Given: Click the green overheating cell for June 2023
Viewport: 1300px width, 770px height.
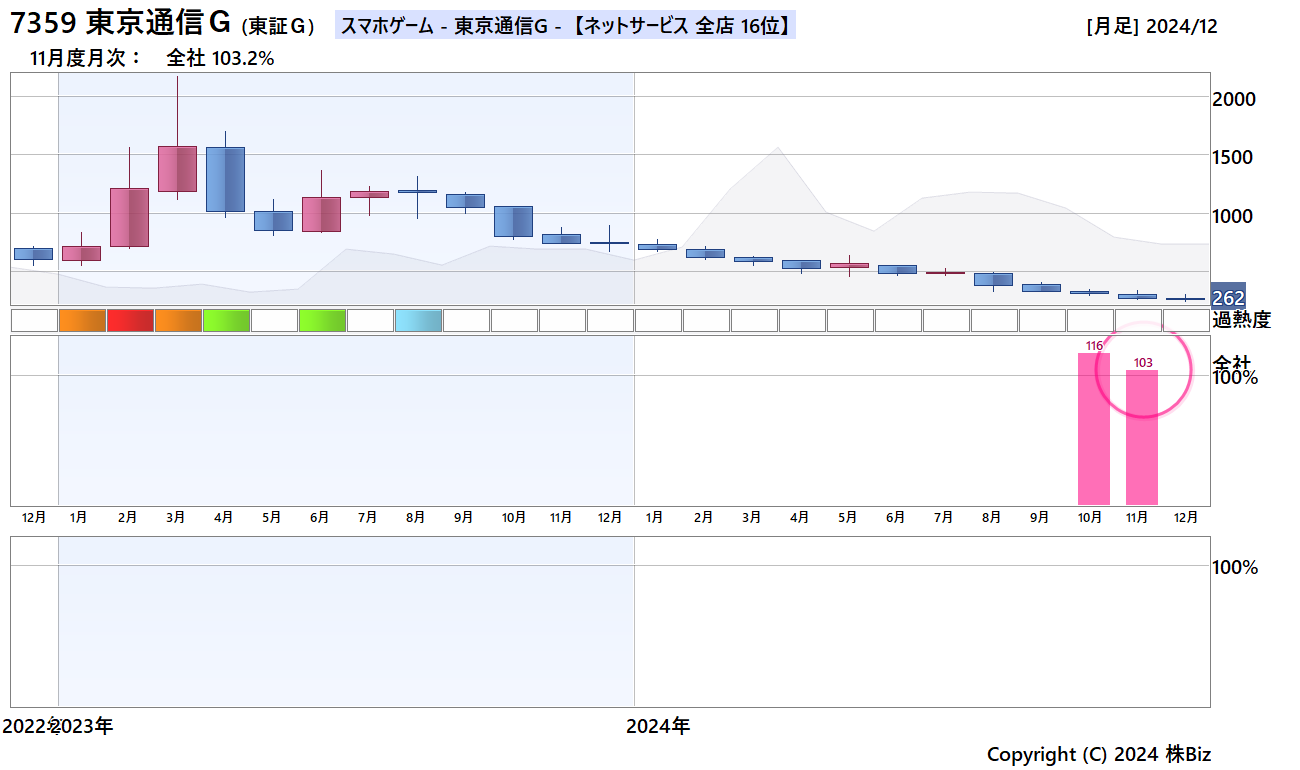Looking at the screenshot, I should click(x=322, y=320).
